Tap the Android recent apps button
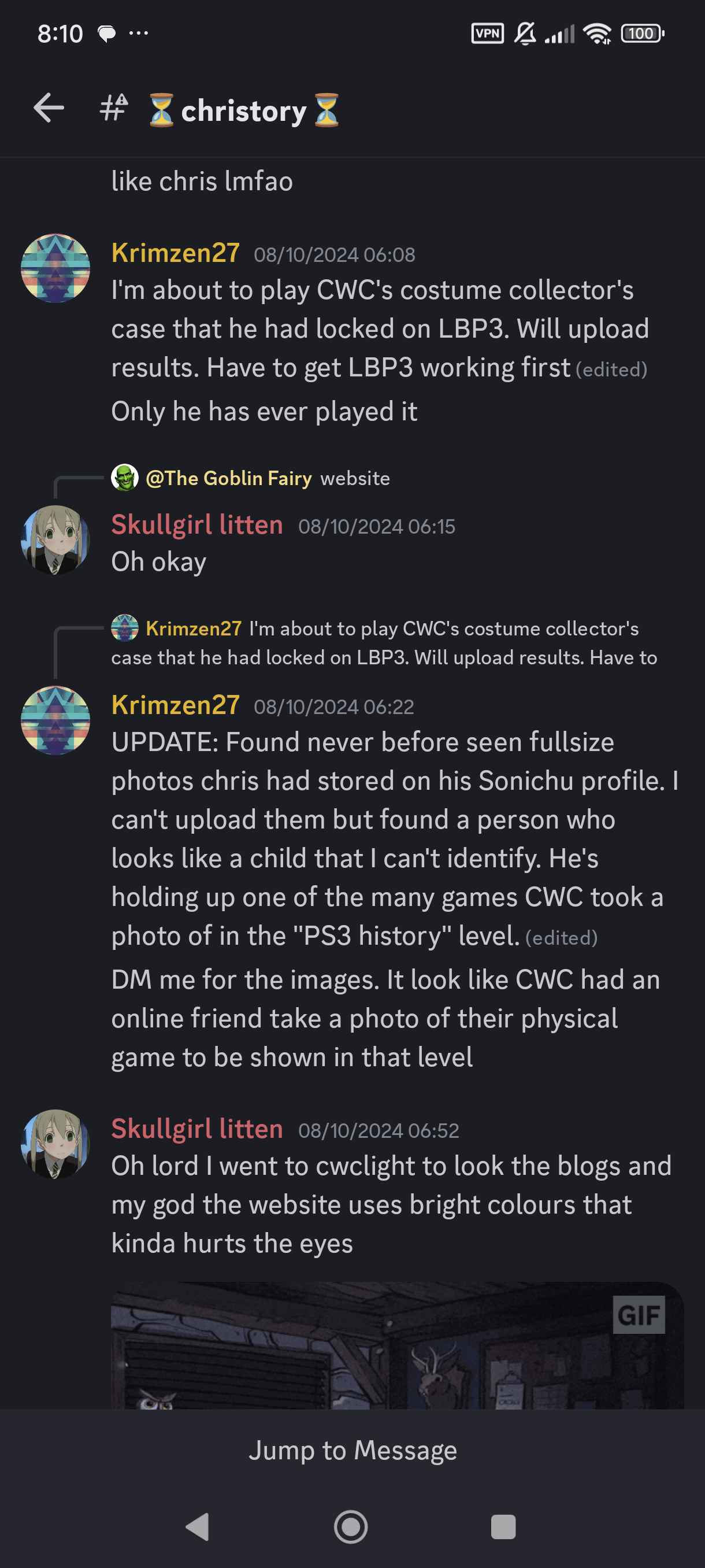This screenshot has width=705, height=1568. pos(503,1526)
